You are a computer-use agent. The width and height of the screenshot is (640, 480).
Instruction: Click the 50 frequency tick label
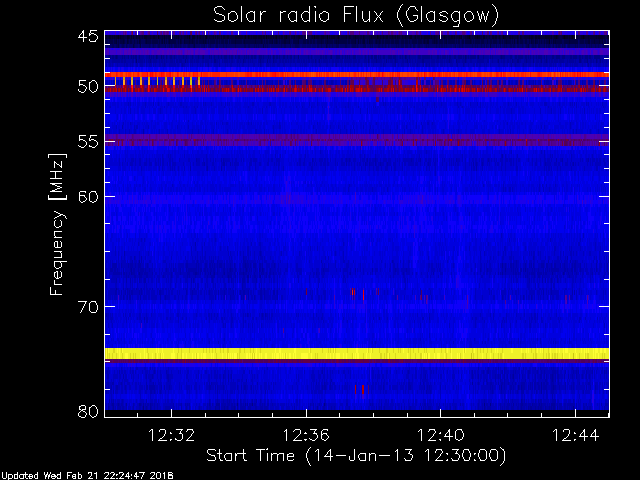click(x=88, y=86)
